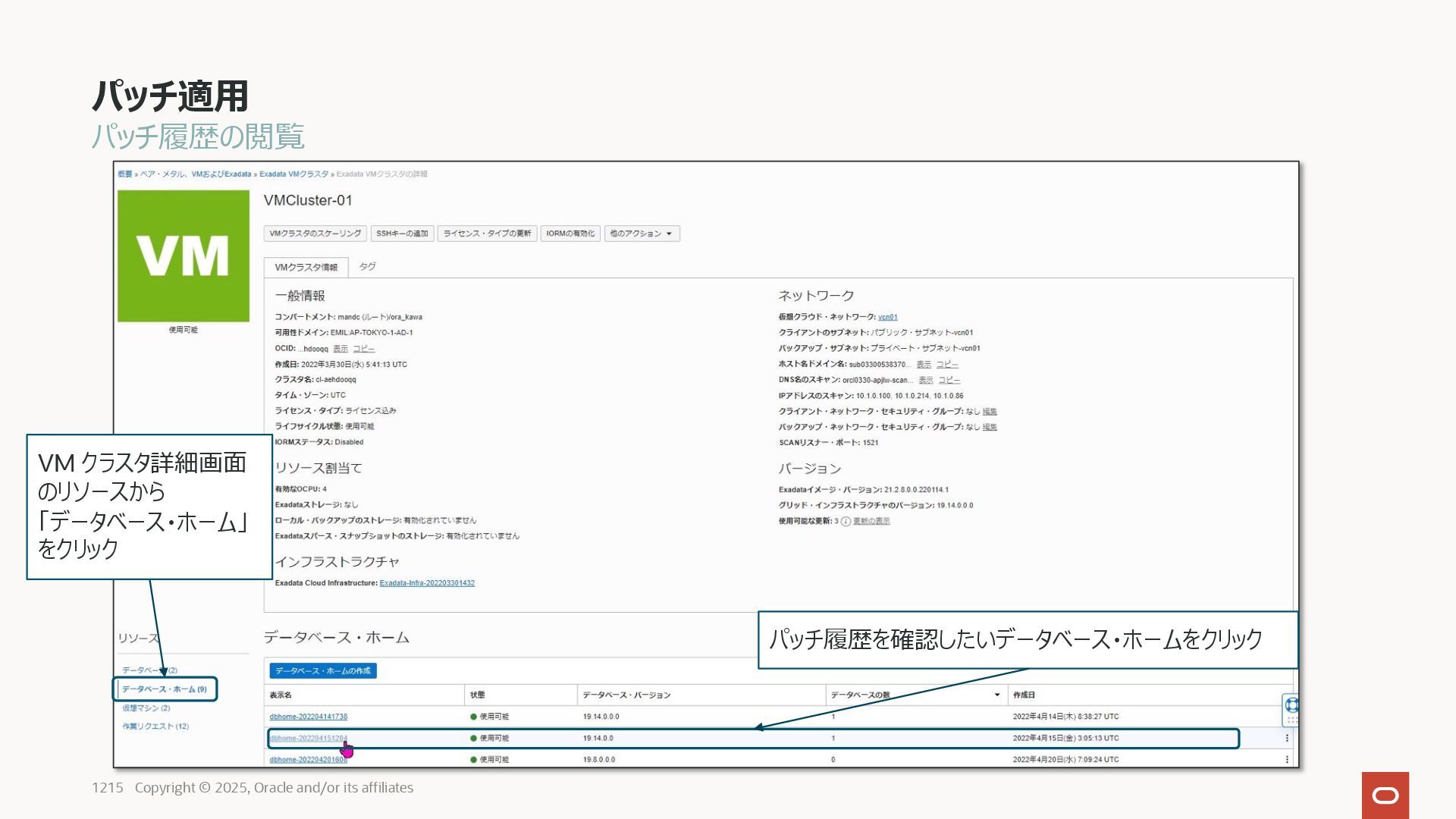Click the red Oracle logo
This screenshot has height=819, width=1456.
point(1385,795)
